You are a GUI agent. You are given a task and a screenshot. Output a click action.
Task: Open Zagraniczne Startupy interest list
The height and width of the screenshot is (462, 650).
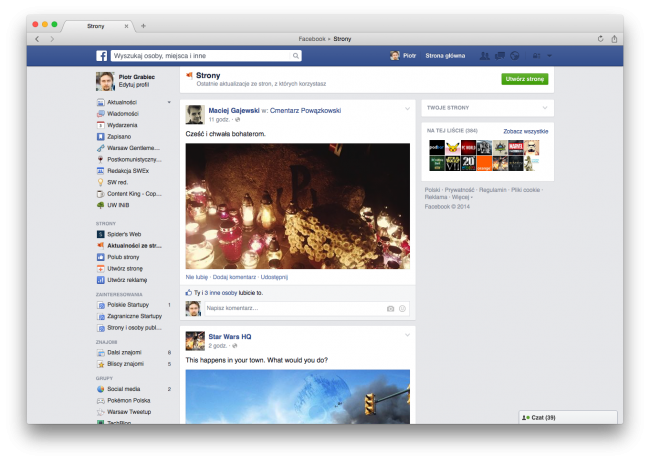(x=134, y=316)
